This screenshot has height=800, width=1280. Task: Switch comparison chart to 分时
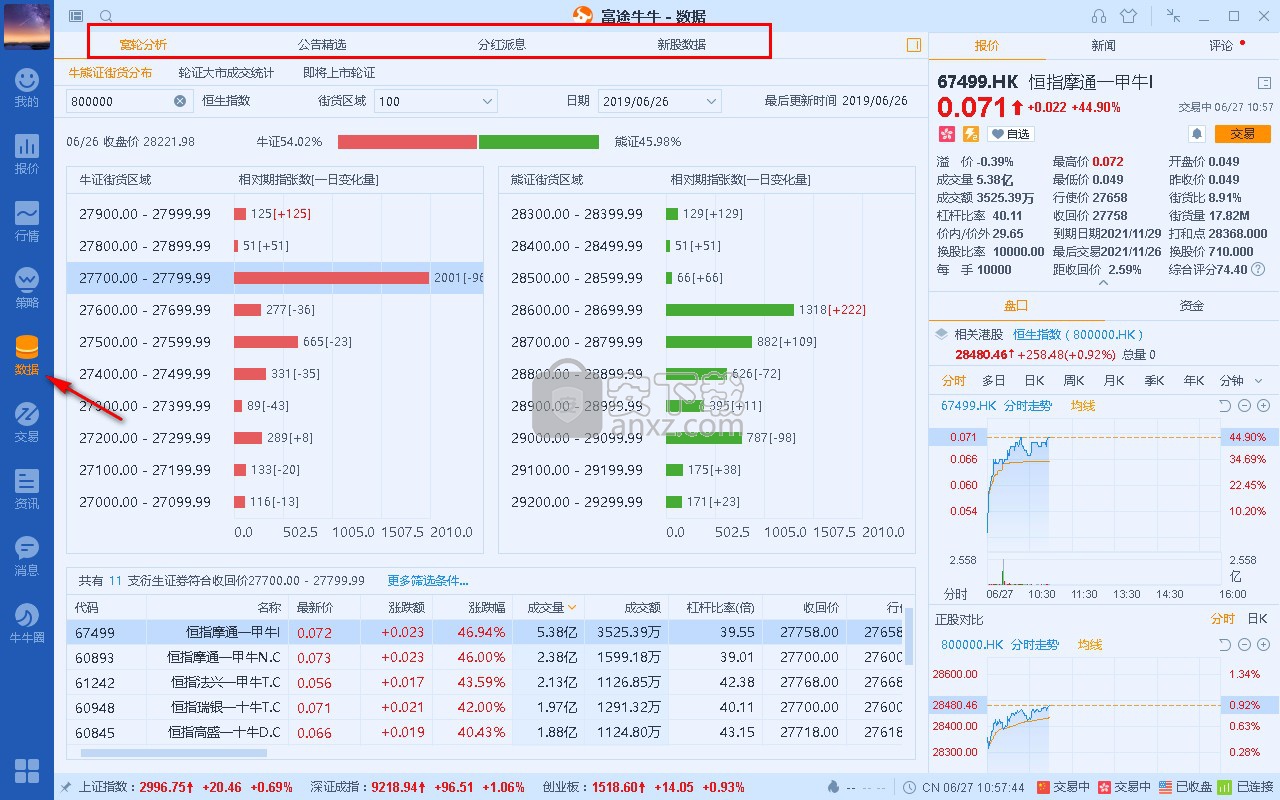pos(1223,619)
